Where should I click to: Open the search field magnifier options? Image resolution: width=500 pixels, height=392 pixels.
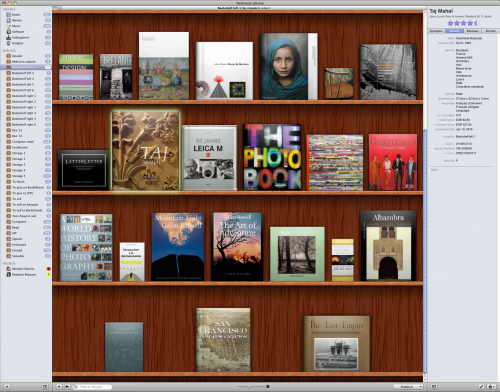click(76, 387)
